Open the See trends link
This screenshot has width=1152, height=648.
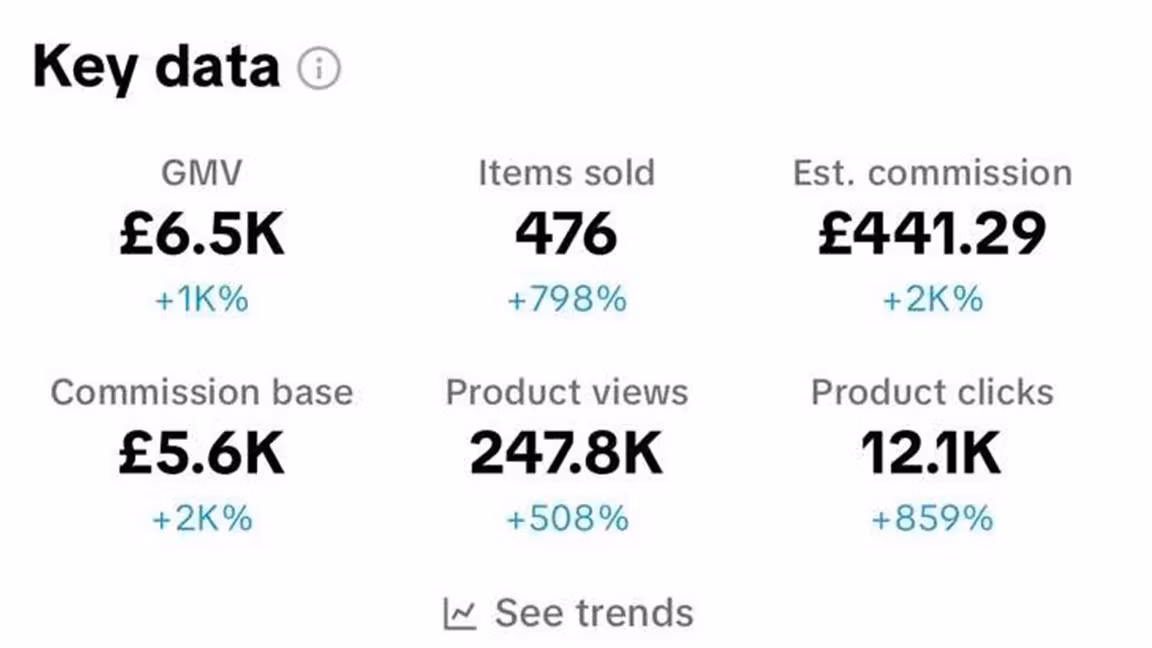click(593, 612)
